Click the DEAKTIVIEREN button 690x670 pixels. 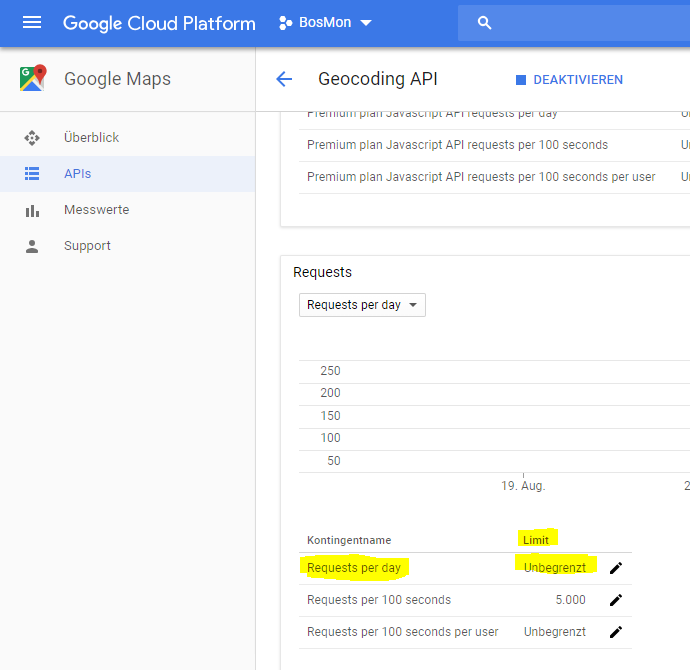[569, 80]
